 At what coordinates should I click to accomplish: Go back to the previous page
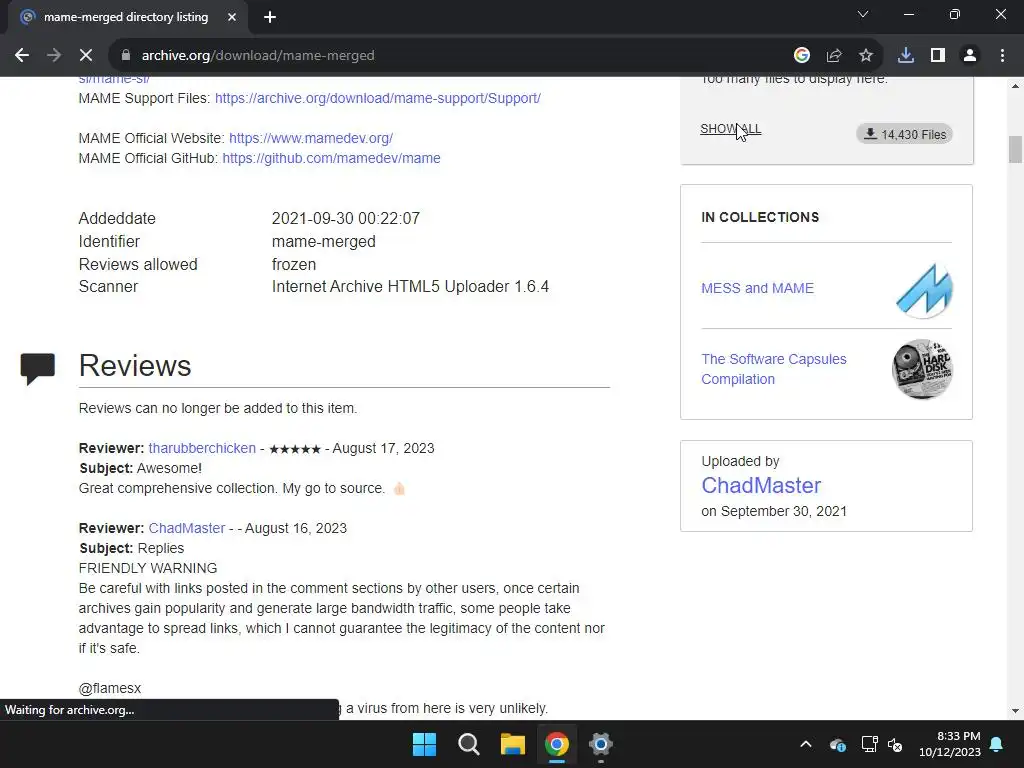click(22, 56)
